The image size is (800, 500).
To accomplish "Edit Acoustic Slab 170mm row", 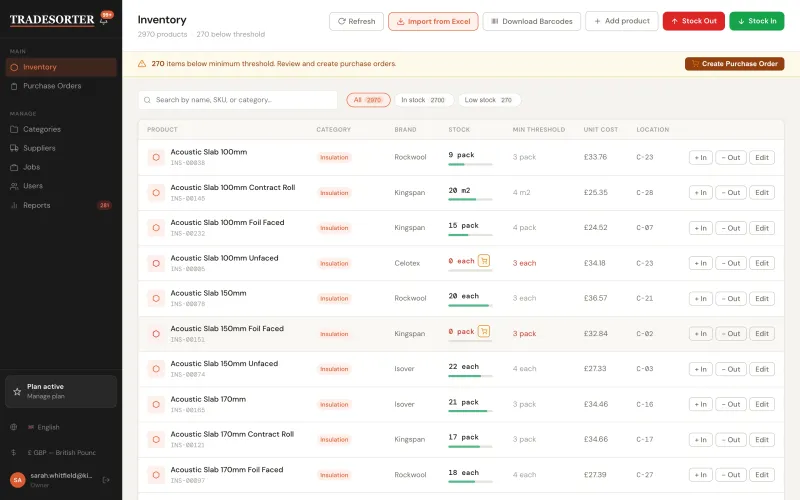I will point(762,405).
